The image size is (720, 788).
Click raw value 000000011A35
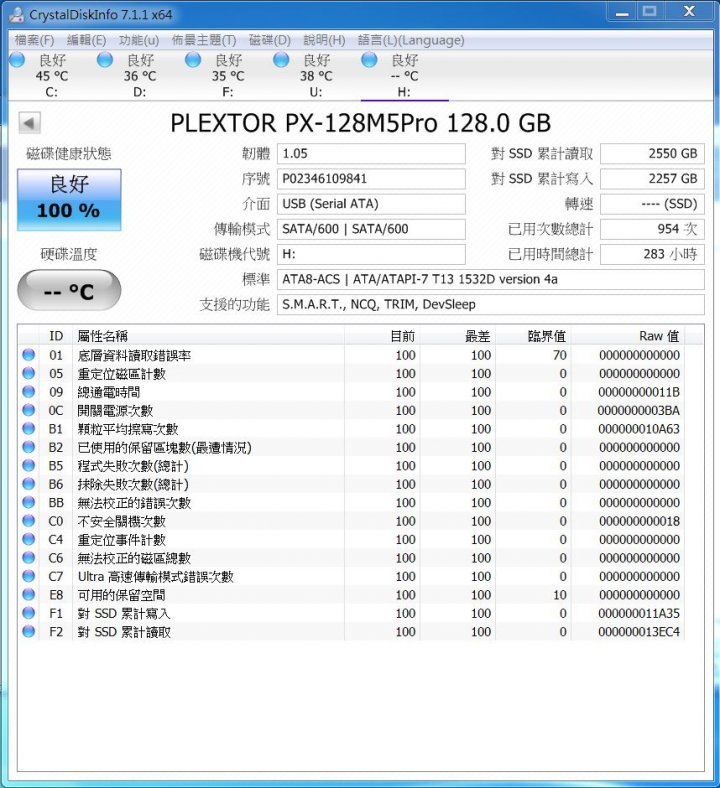pos(639,613)
